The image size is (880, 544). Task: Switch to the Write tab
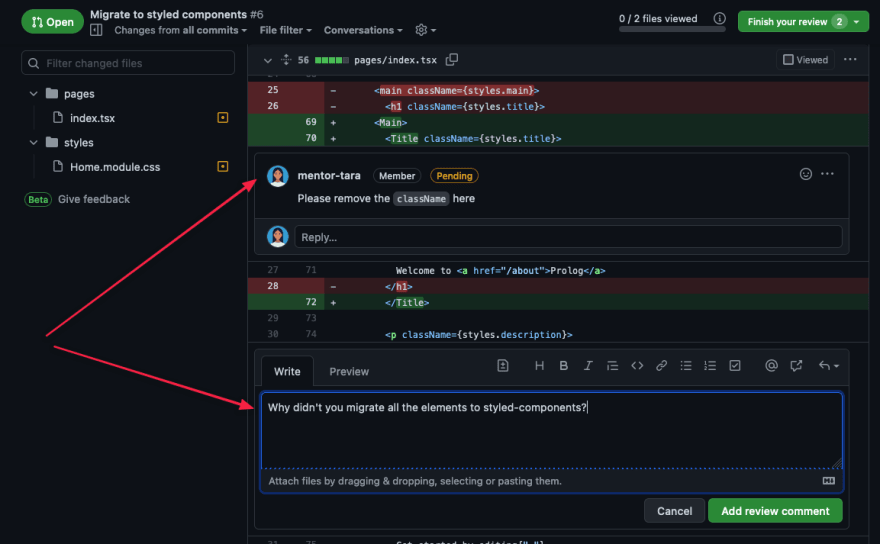[x=287, y=371]
